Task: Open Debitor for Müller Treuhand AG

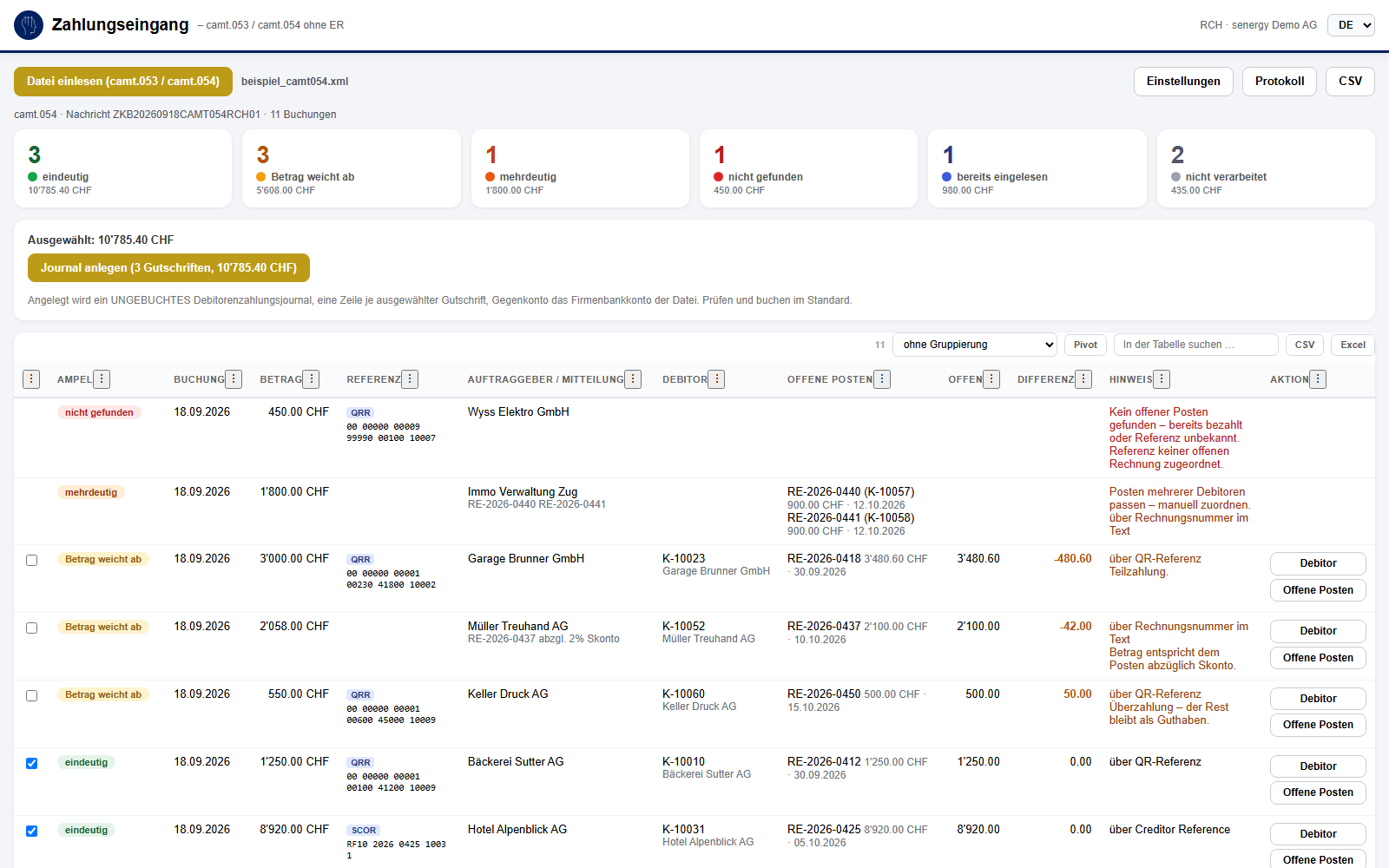Action: (1318, 631)
